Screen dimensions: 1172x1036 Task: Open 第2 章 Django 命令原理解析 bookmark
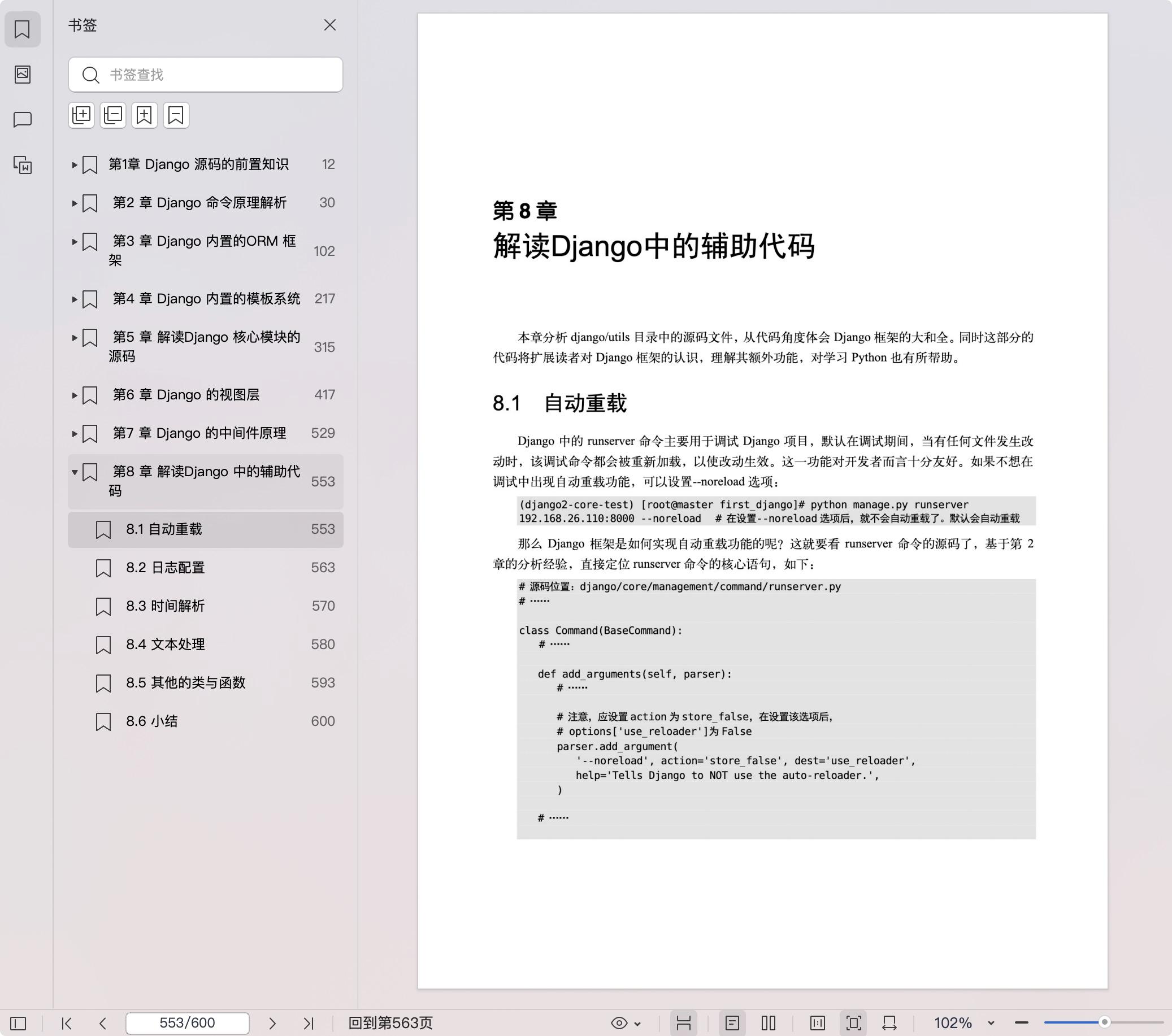coord(205,203)
